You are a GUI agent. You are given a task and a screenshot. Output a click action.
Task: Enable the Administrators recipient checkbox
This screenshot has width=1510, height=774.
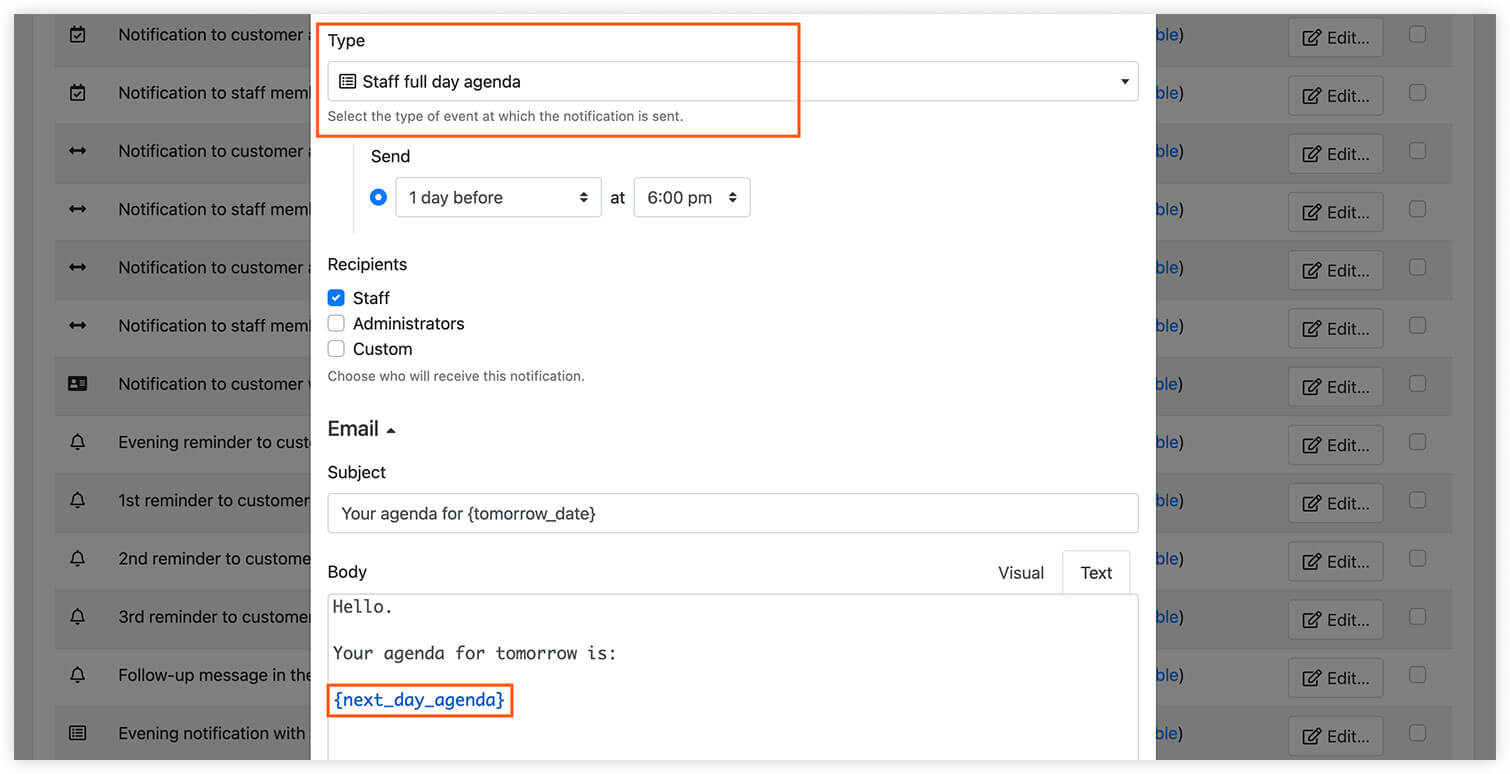336,323
